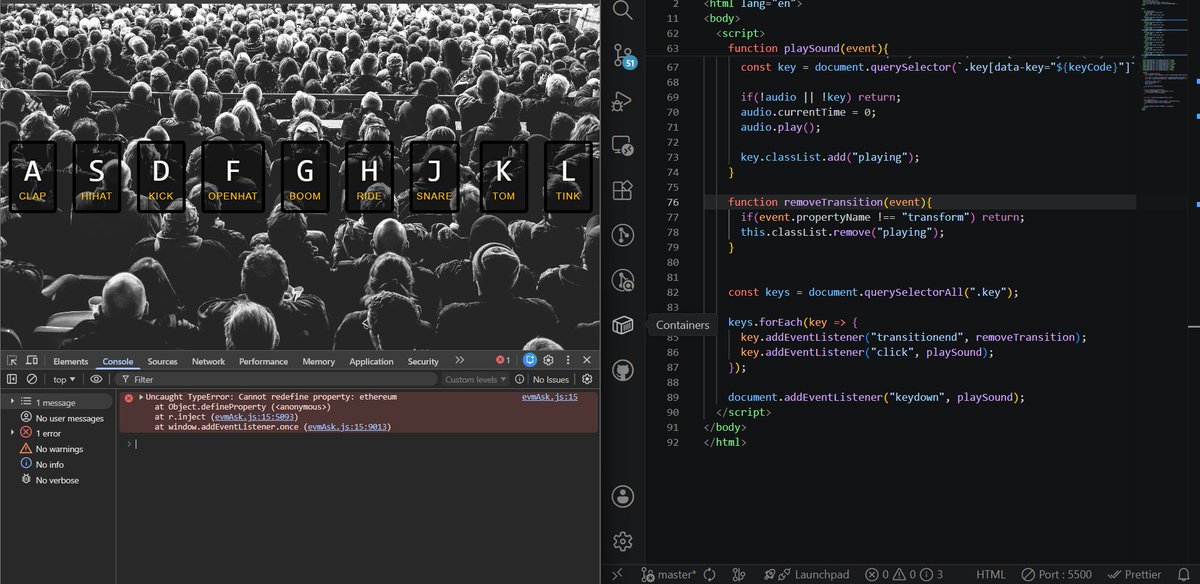This screenshot has width=1200, height=584.
Task: Switch to Application tab
Action: [371, 361]
